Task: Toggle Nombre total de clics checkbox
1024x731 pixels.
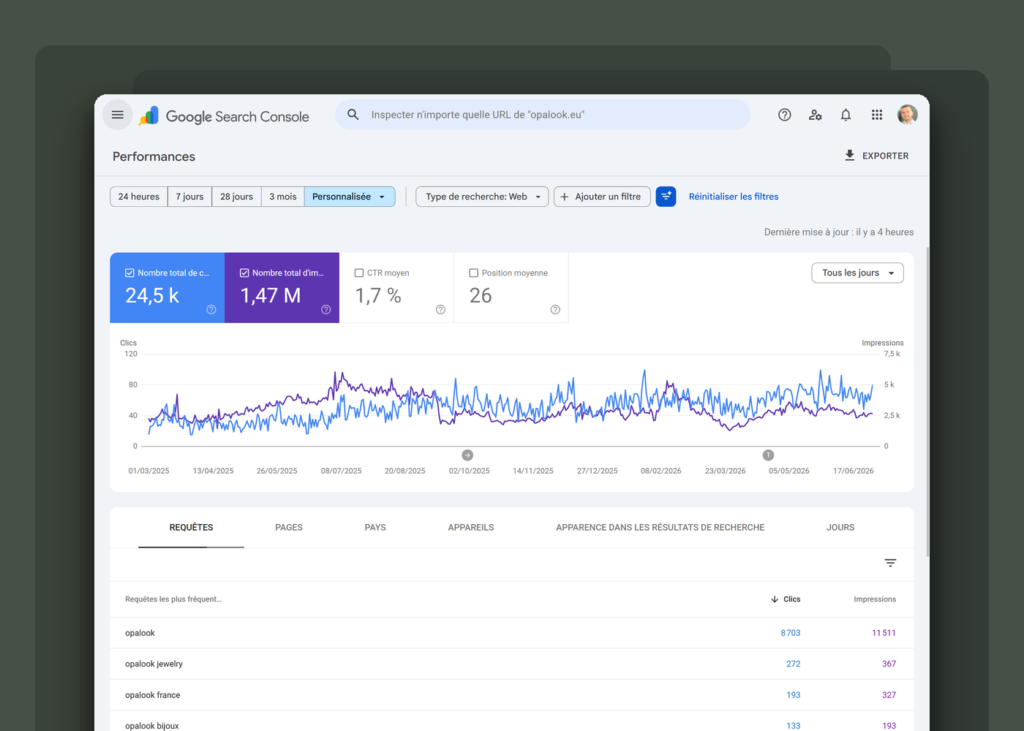Action: point(129,273)
